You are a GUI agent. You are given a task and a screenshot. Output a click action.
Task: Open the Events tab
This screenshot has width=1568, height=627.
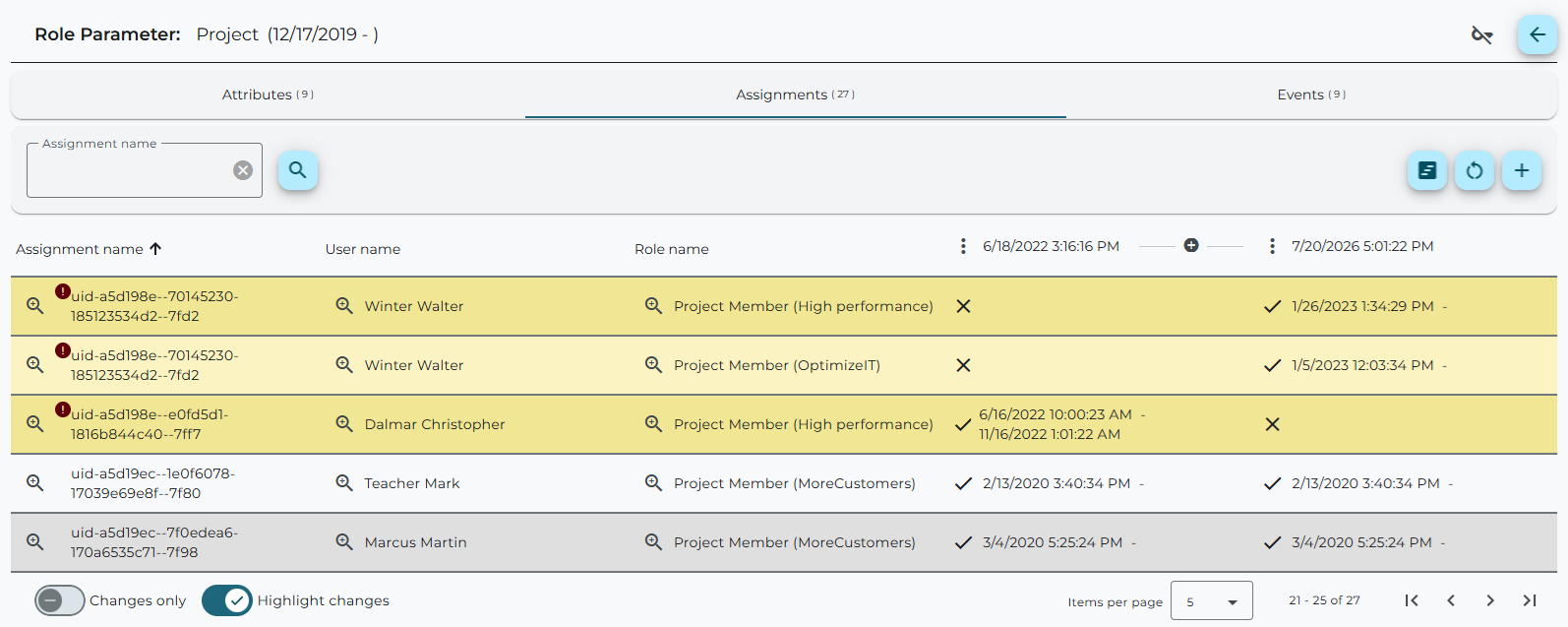click(x=1311, y=94)
